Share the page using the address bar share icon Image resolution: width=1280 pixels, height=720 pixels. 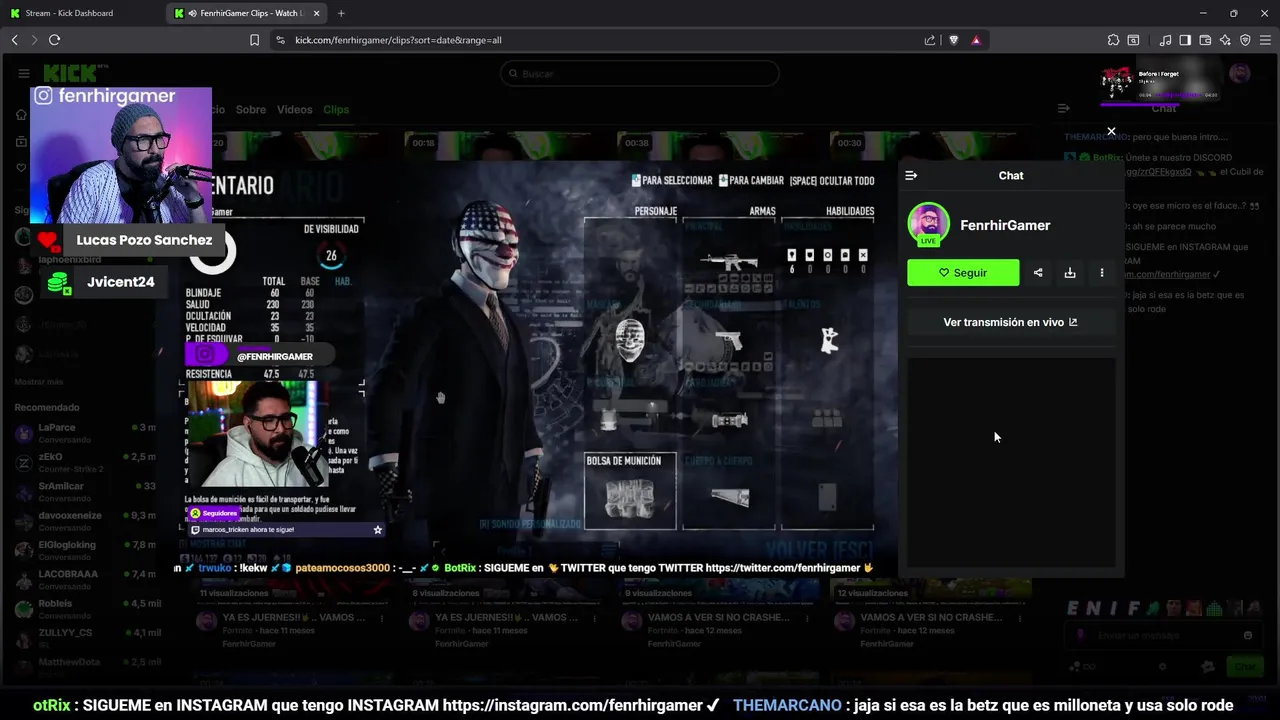coord(930,40)
